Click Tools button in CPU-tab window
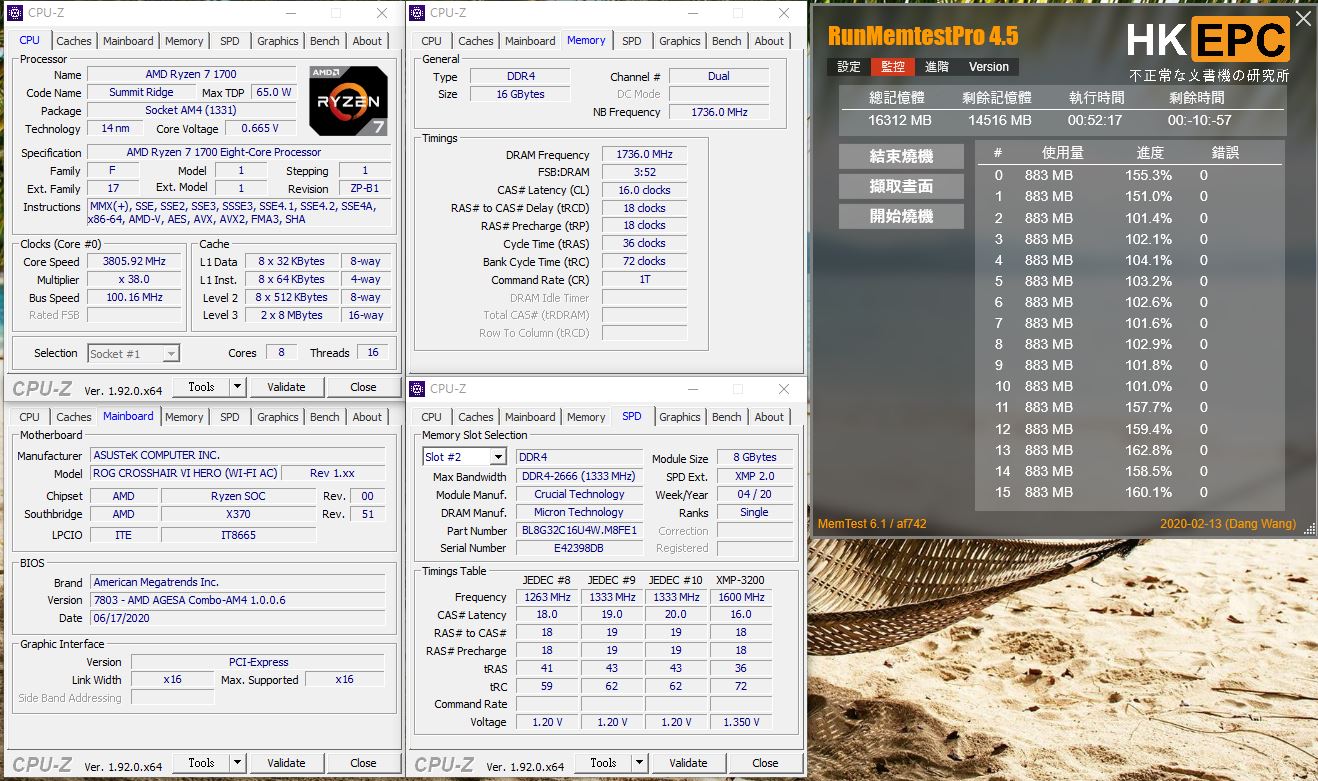Screen dimensions: 1318x781 click(201, 387)
